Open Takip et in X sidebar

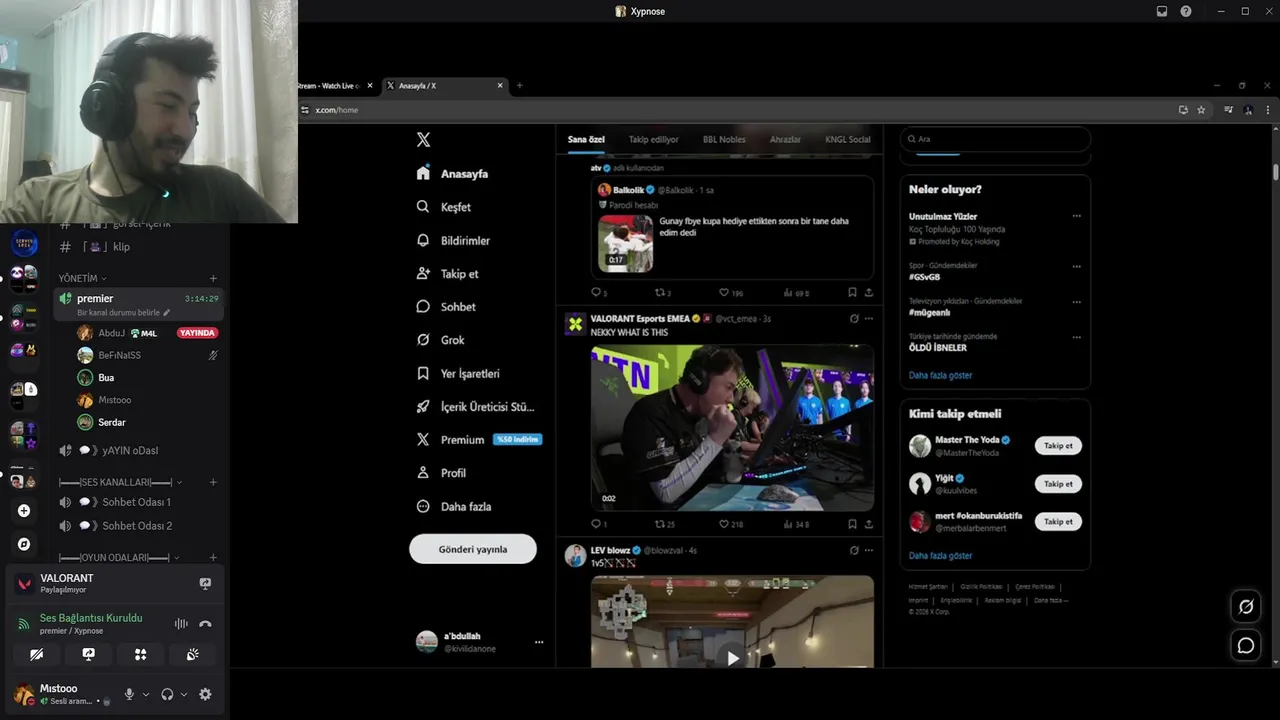[x=447, y=274]
